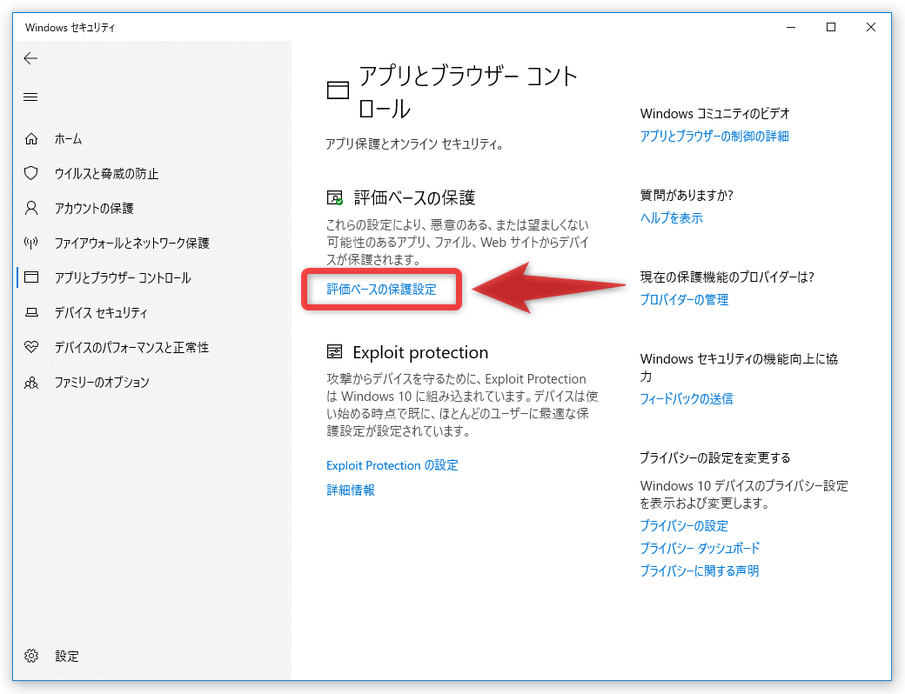Click the settings gear icon
Image resolution: width=905 pixels, height=694 pixels.
31,656
